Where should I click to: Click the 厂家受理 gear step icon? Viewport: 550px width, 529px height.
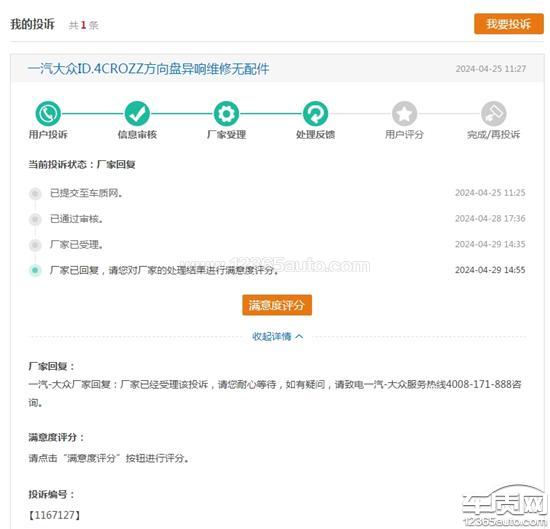pos(226,113)
